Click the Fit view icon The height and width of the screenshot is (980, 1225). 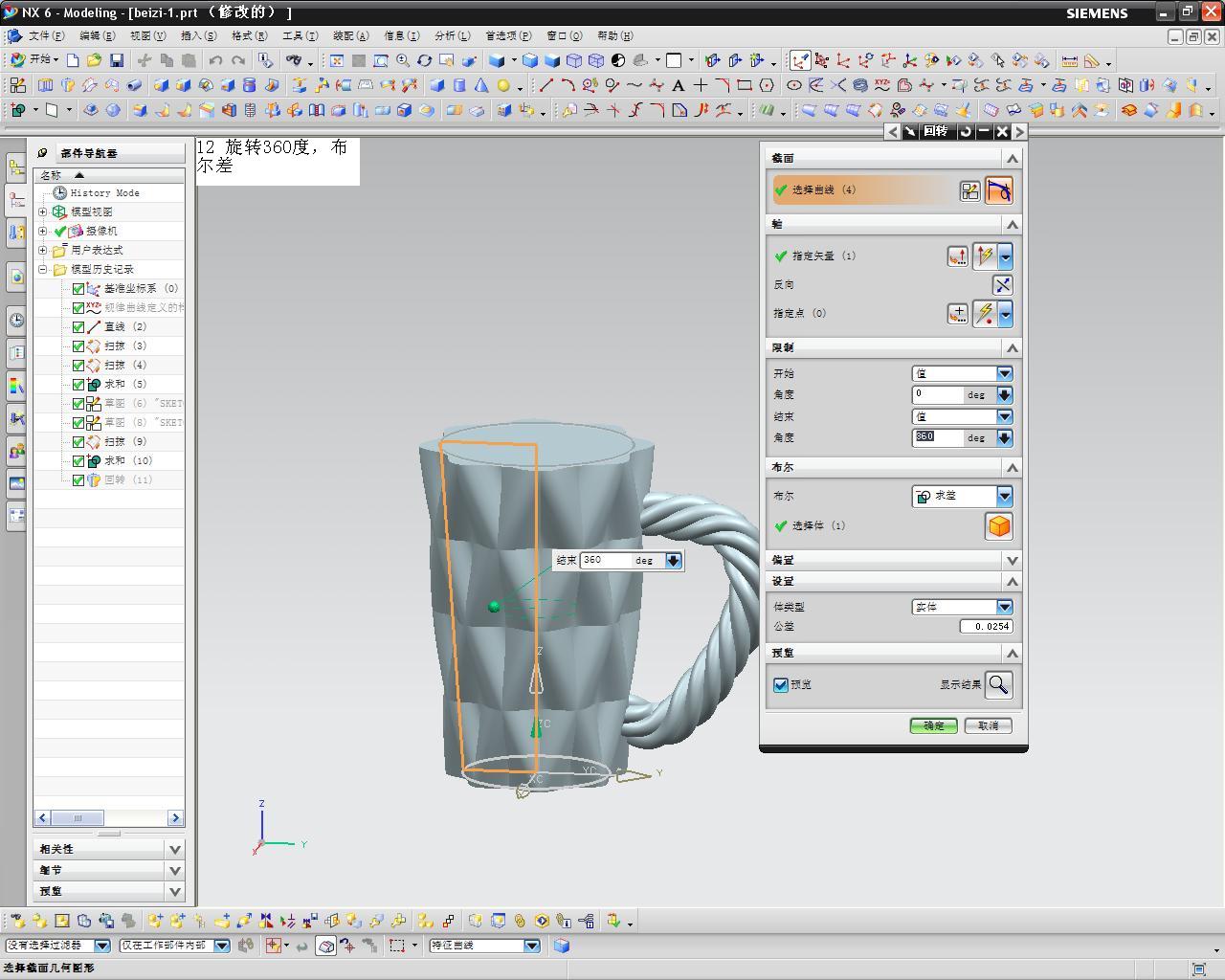[x=337, y=60]
